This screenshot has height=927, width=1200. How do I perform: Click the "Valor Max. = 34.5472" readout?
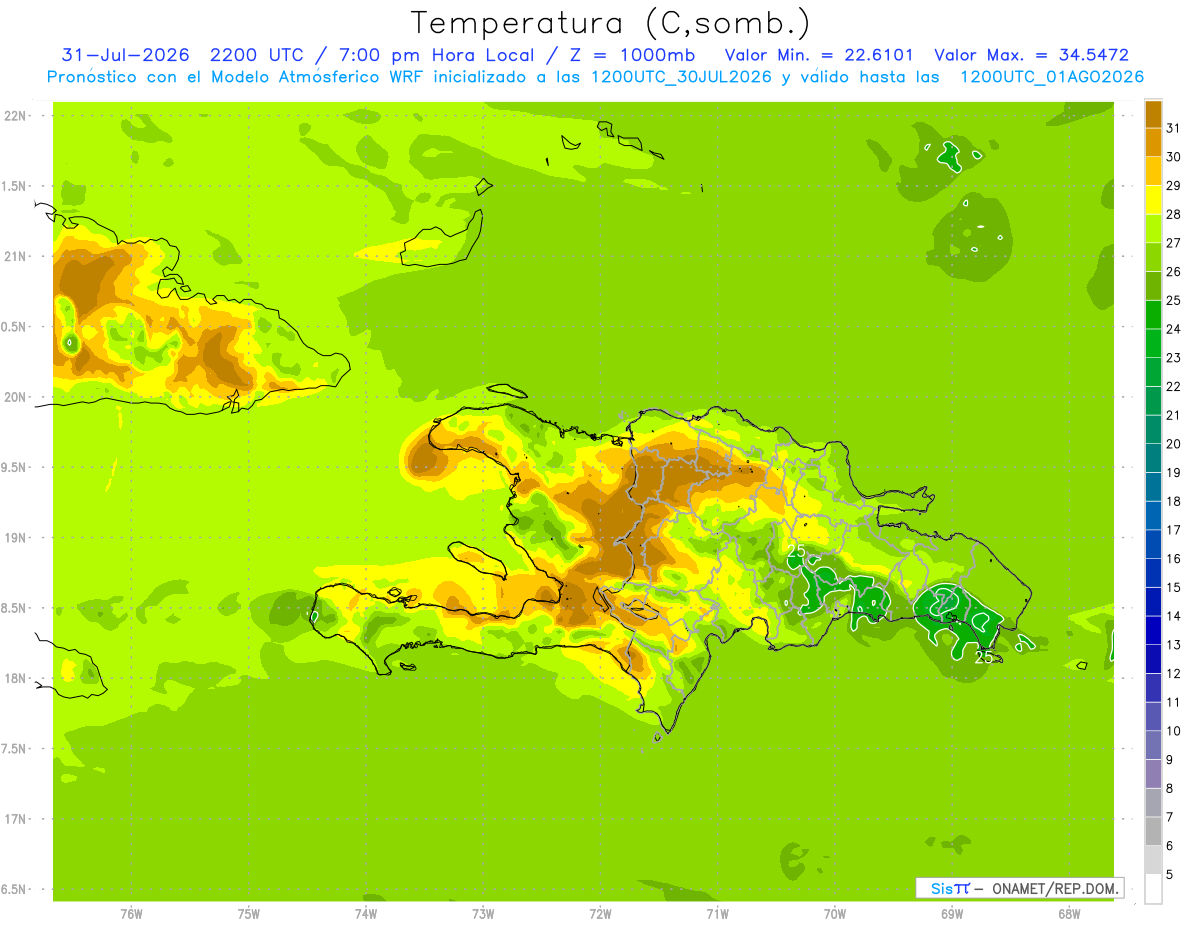pyautogui.click(x=1031, y=55)
